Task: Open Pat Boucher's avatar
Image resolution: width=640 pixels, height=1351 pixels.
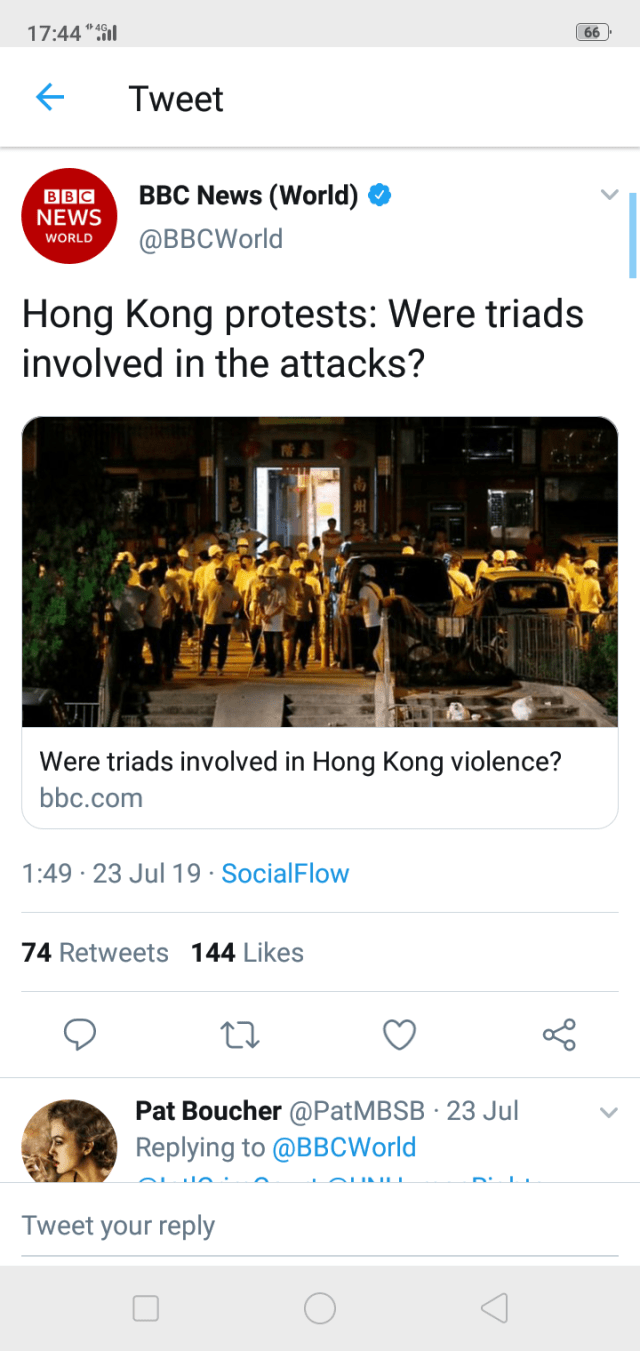Action: coord(69,1141)
